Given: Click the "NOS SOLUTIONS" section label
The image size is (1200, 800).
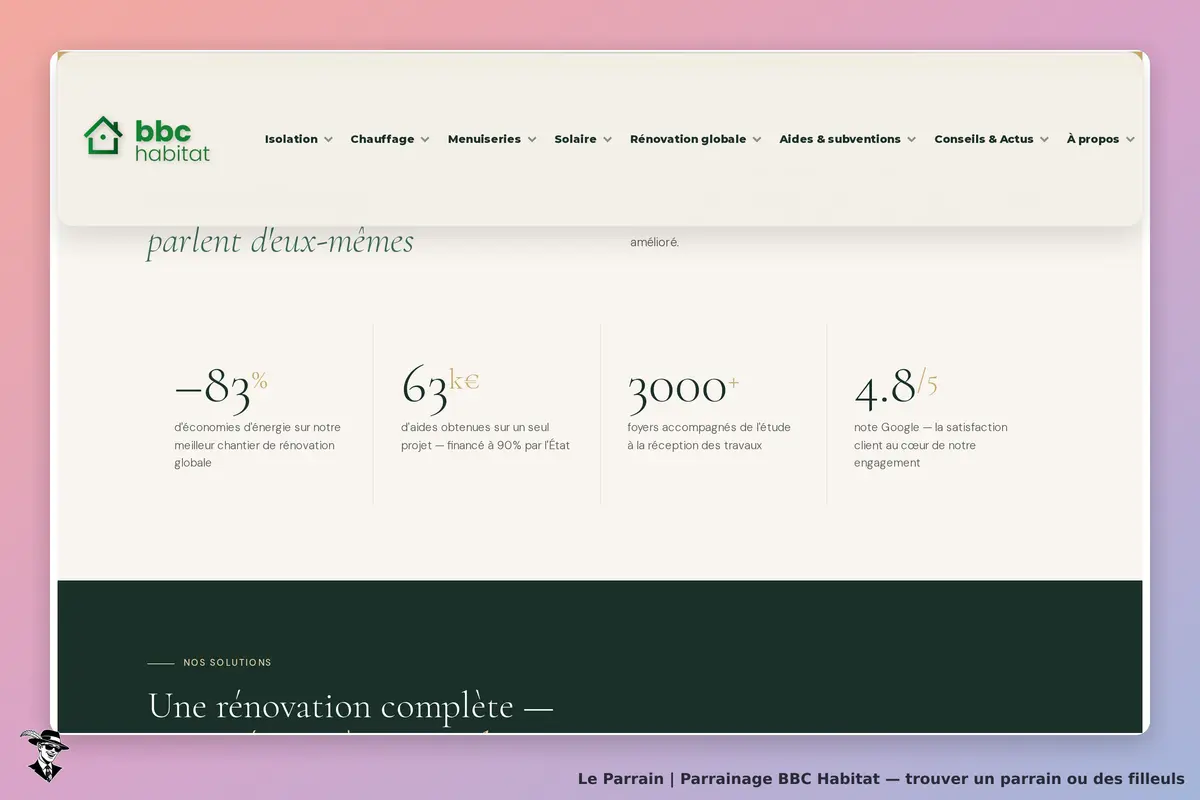Looking at the screenshot, I should [x=227, y=662].
